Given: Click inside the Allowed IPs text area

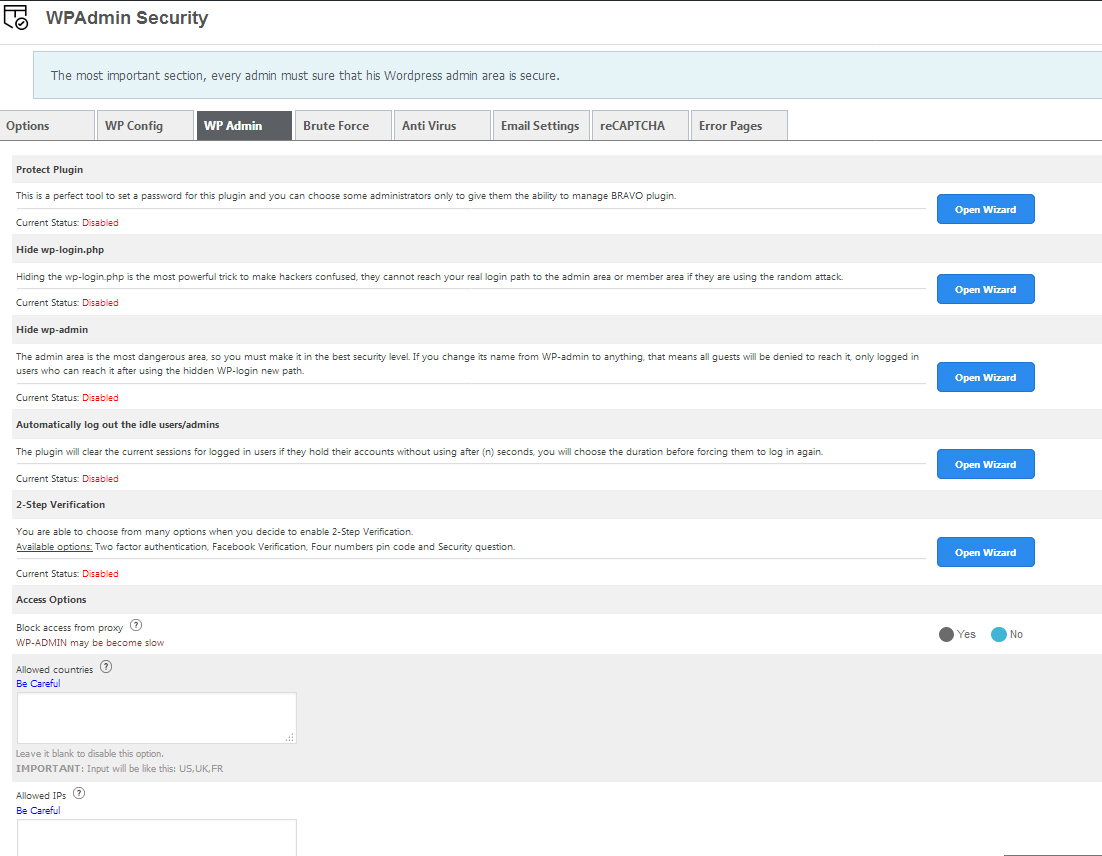Looking at the screenshot, I should coord(156,838).
